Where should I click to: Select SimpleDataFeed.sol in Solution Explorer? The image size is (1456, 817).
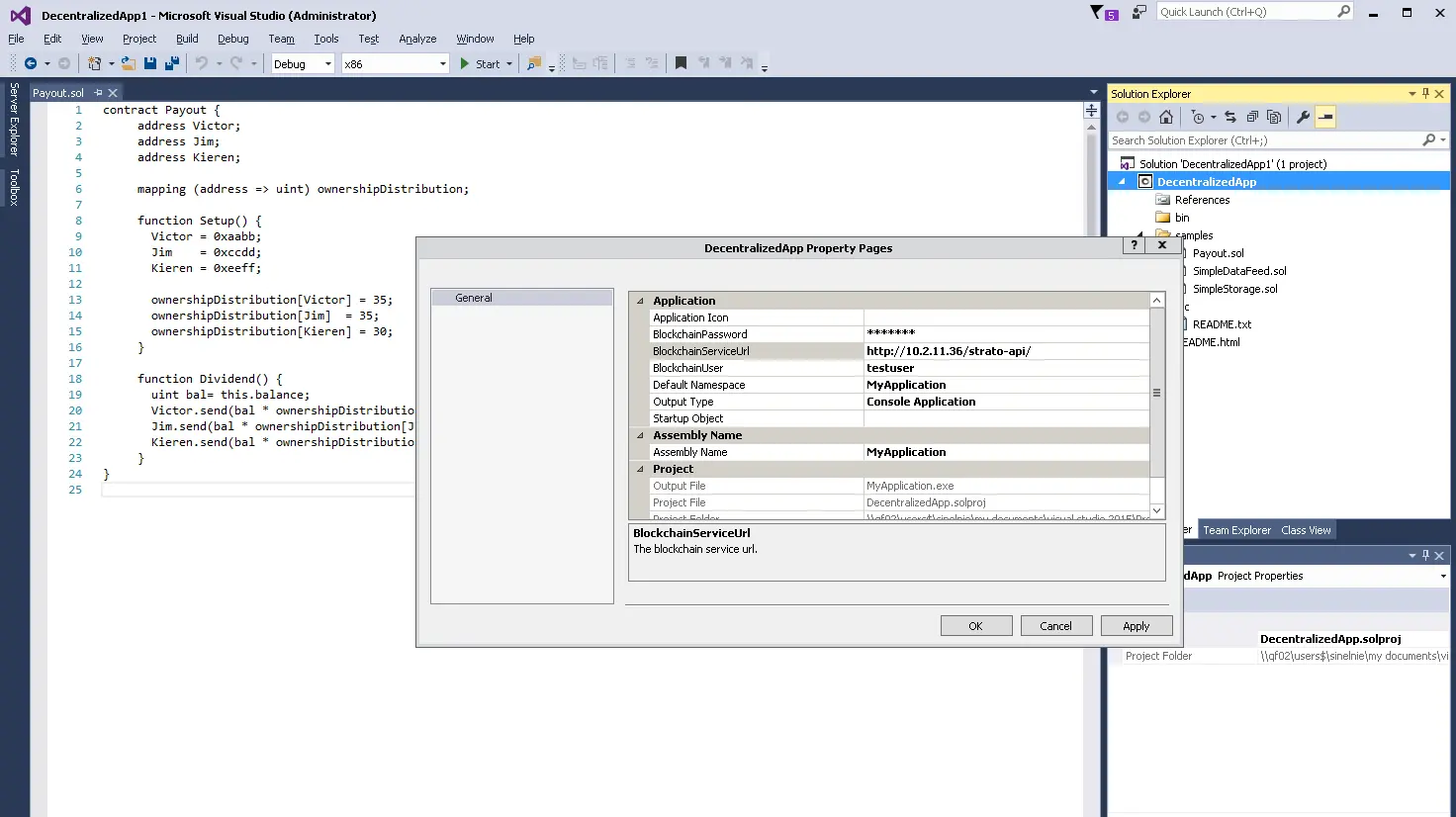(1239, 271)
